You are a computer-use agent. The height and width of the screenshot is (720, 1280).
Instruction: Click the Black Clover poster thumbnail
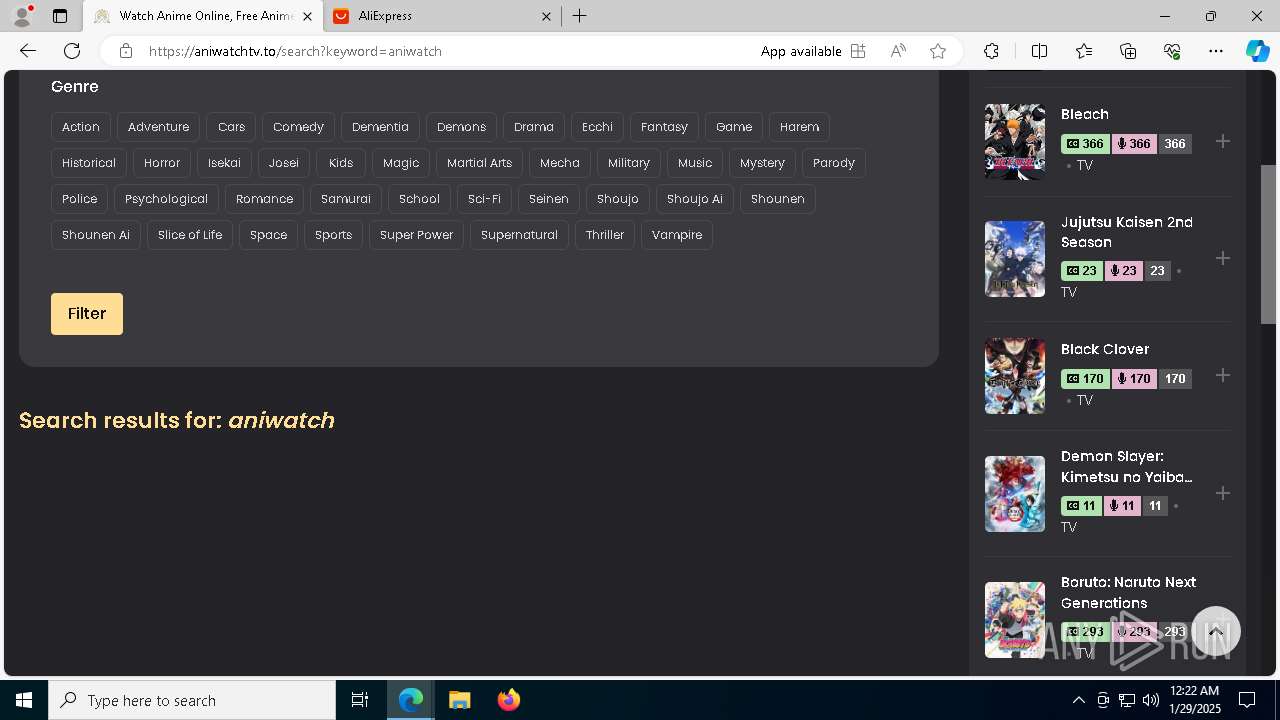click(x=1015, y=376)
